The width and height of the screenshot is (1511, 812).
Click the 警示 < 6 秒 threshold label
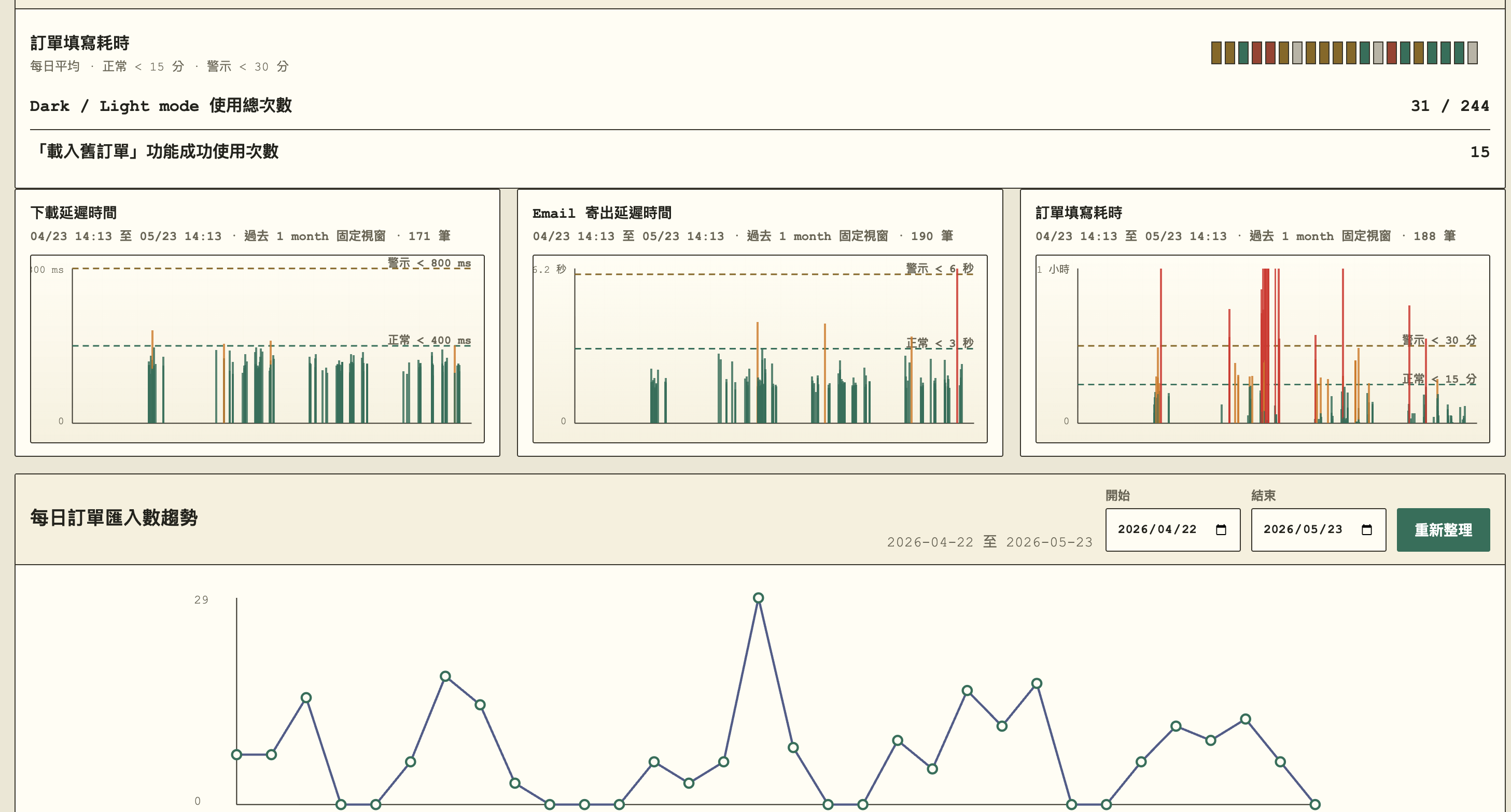(x=939, y=268)
